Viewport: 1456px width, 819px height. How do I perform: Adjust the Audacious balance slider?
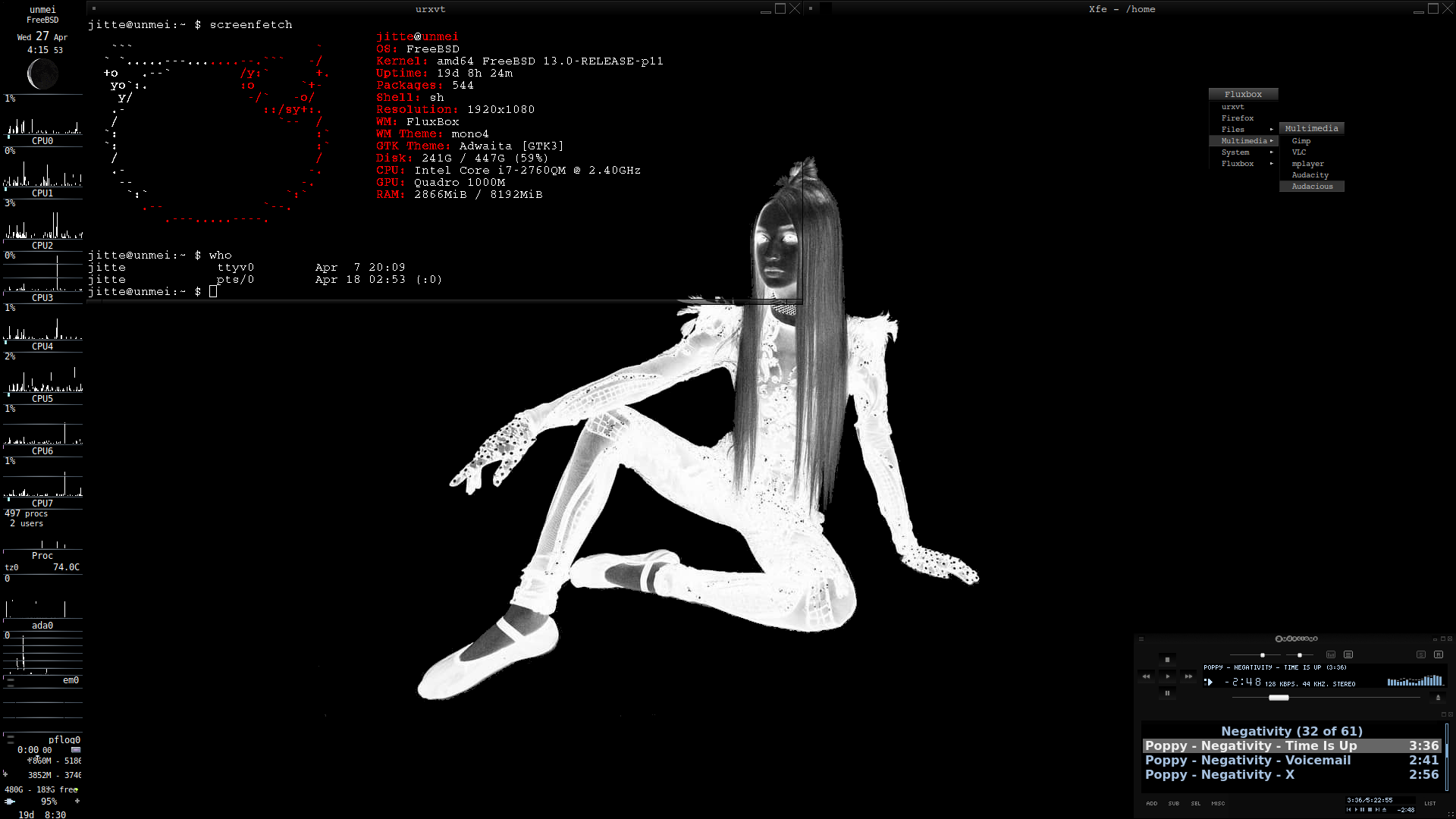pos(1300,655)
